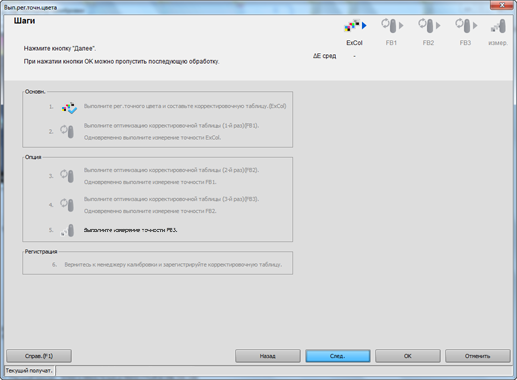Proceed with the След. button
The height and width of the screenshot is (380, 517).
coord(338,356)
